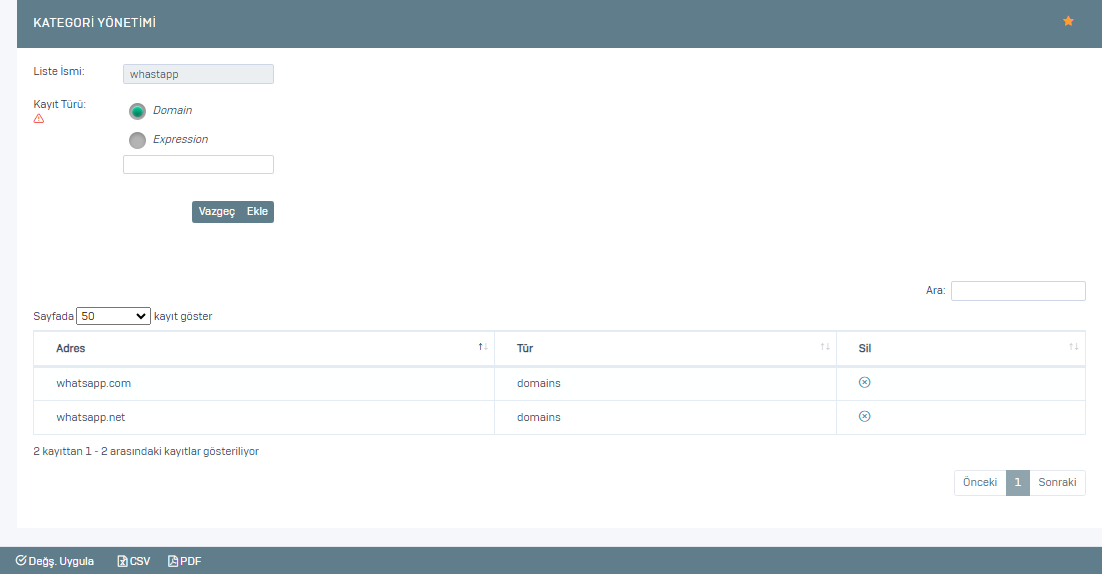Delete the whatsapp.com entry
Image resolution: width=1102 pixels, height=574 pixels.
[864, 382]
